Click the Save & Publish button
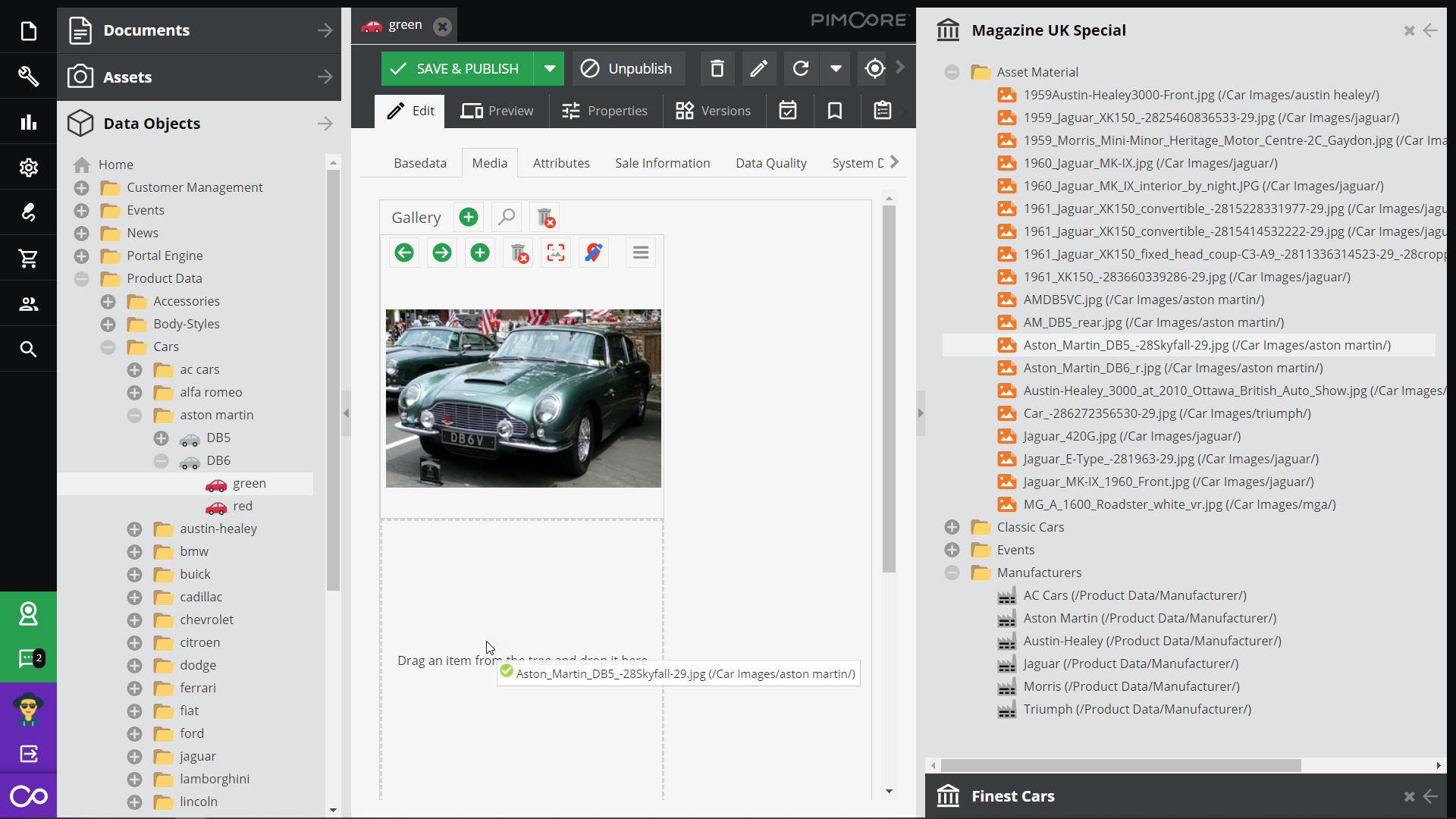 click(x=457, y=69)
